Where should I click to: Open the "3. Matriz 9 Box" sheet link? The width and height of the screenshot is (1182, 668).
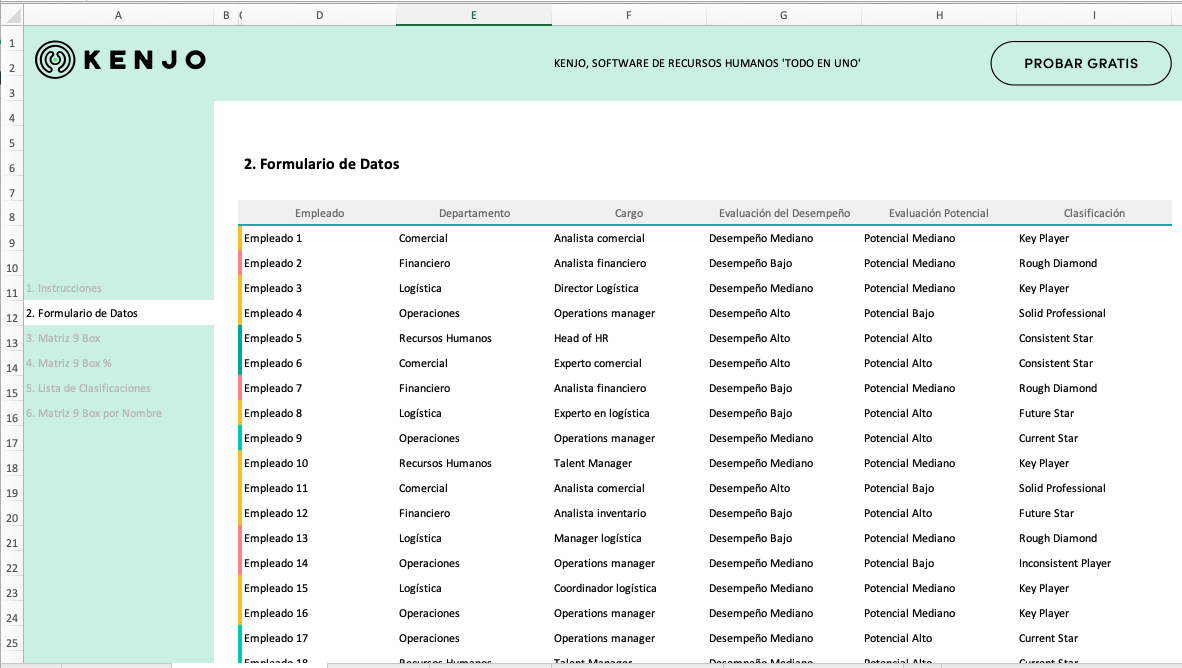[63, 338]
